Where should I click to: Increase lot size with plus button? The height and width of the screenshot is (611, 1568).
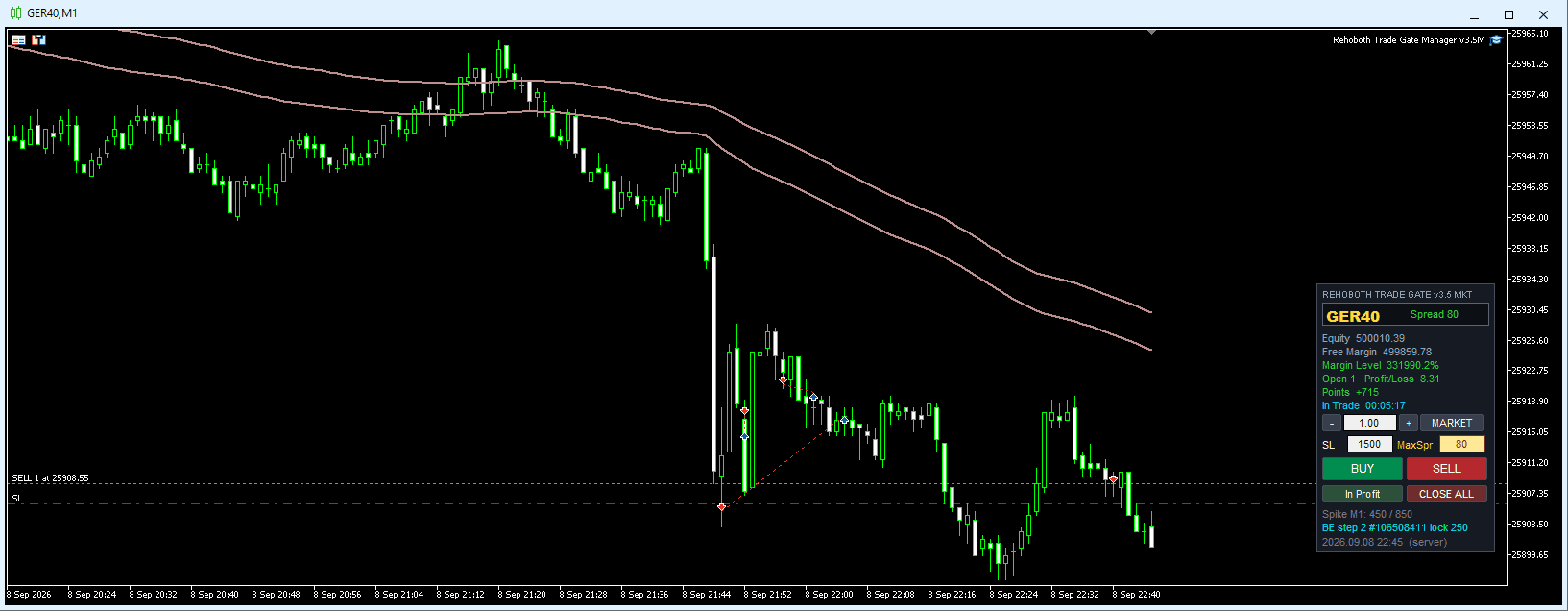point(1409,423)
